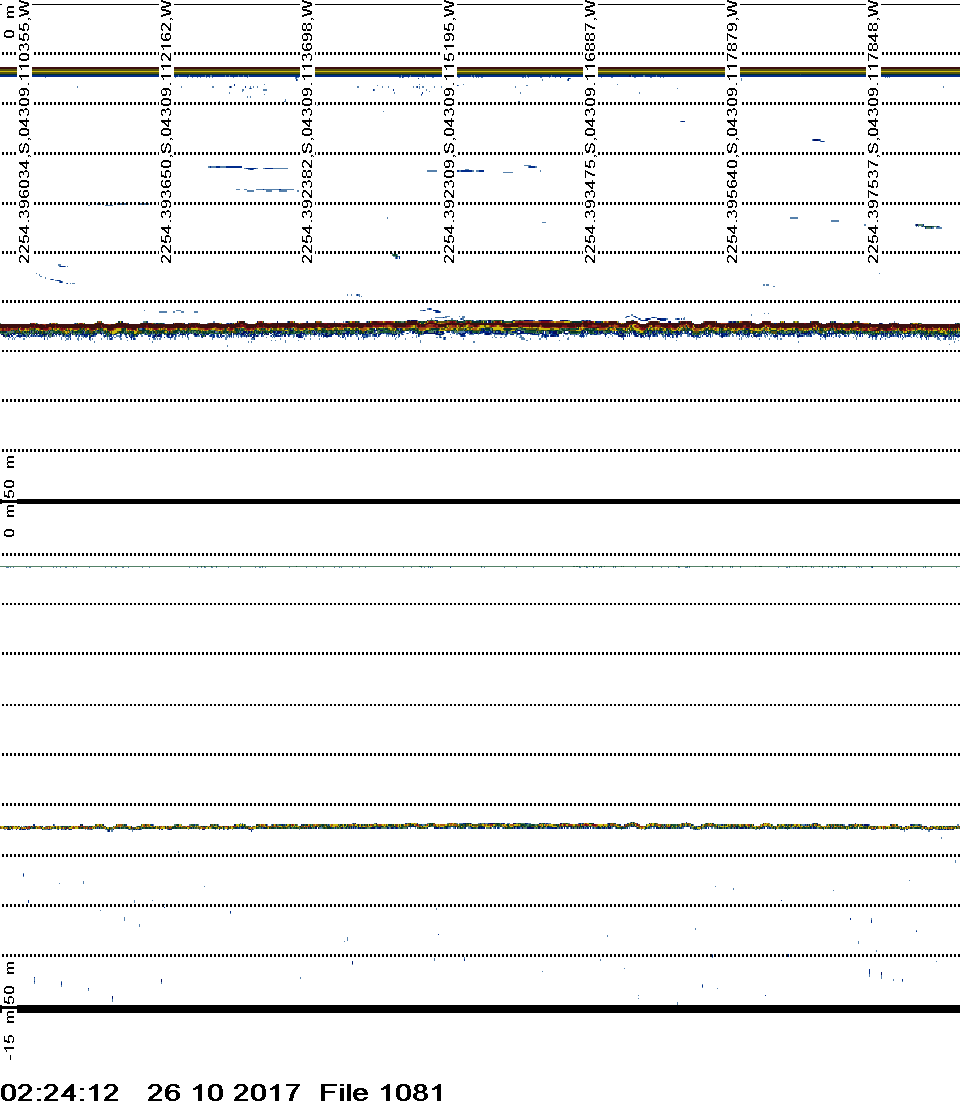Viewport: 960px width, 1108px height.
Task: Select the date 26 10 2017
Action: (x=223, y=1092)
